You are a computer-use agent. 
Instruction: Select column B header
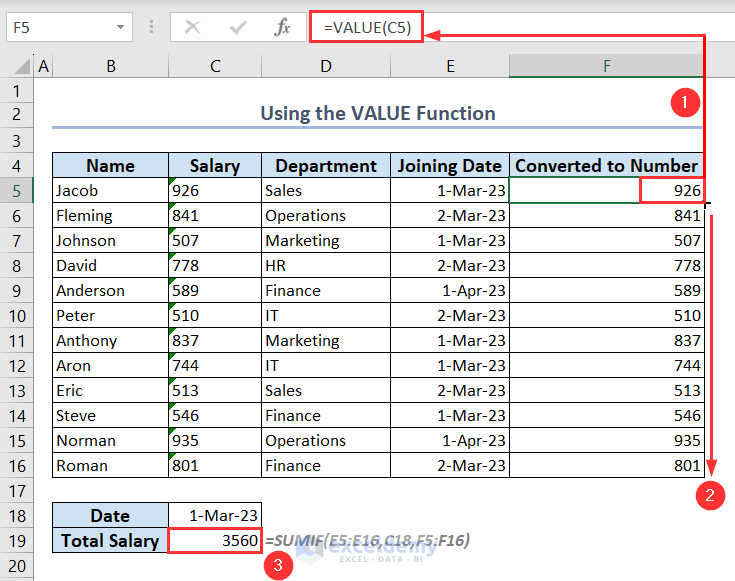[111, 66]
